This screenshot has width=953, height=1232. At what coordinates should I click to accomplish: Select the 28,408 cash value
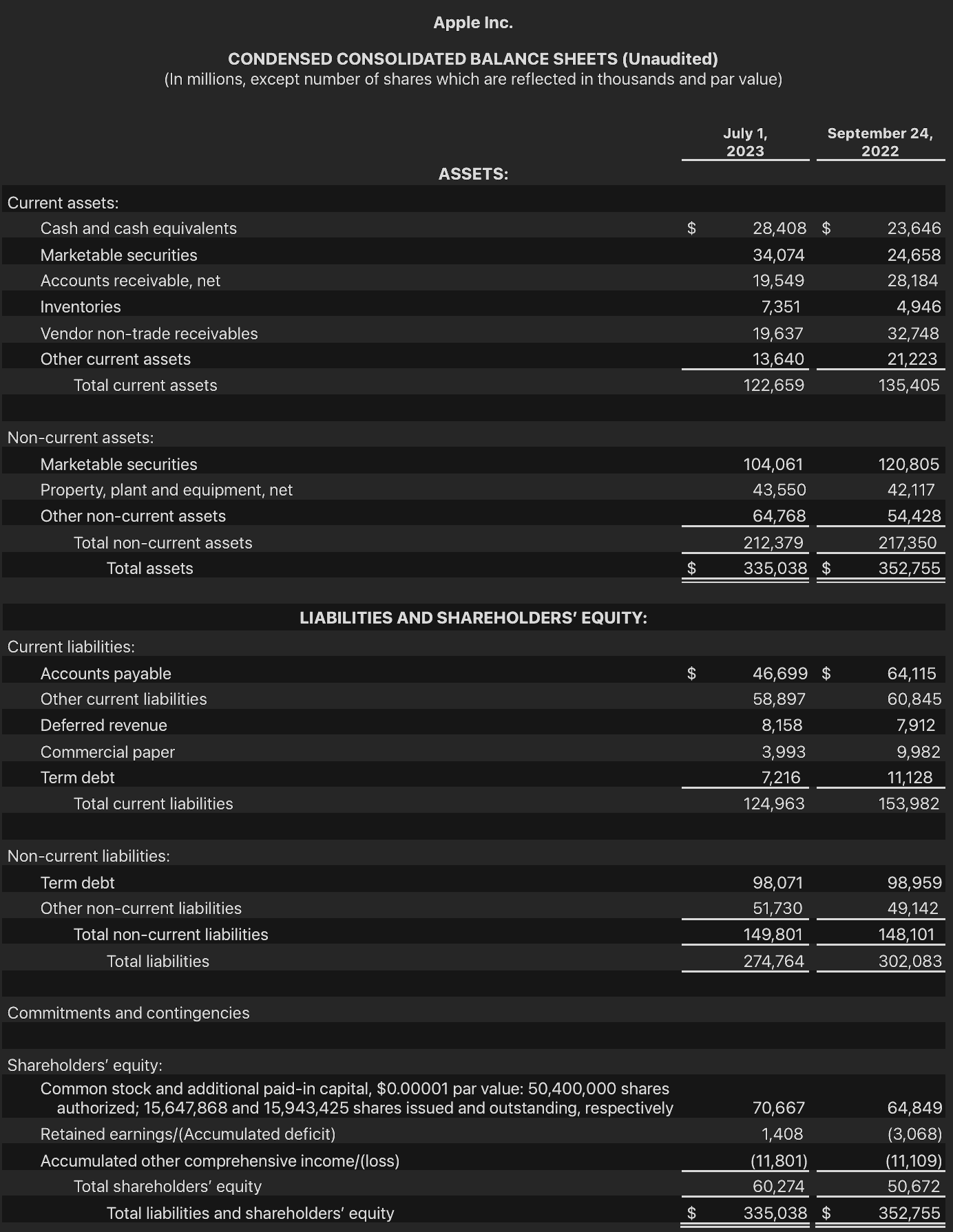pos(779,229)
